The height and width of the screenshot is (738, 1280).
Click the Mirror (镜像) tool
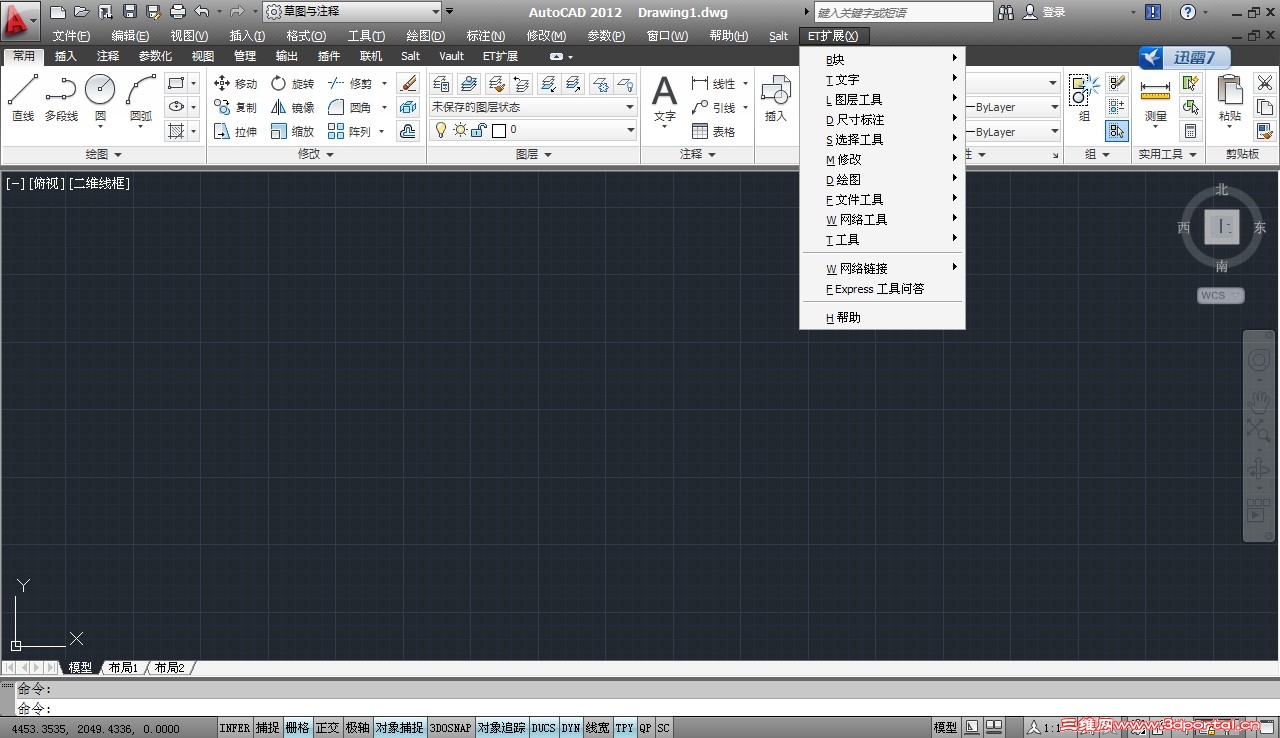click(x=292, y=108)
